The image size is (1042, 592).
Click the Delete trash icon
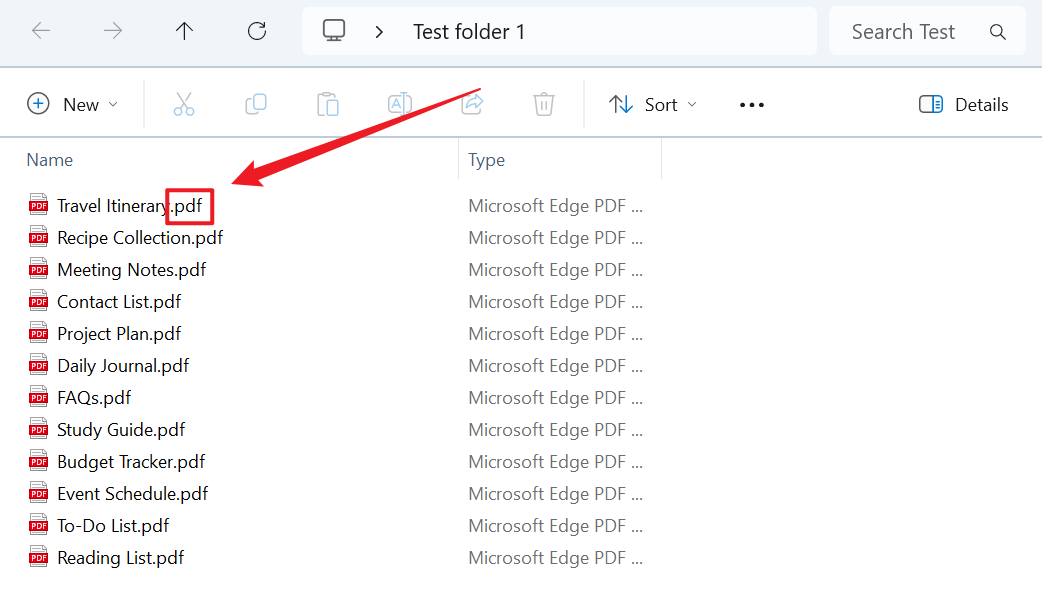pyautogui.click(x=544, y=104)
